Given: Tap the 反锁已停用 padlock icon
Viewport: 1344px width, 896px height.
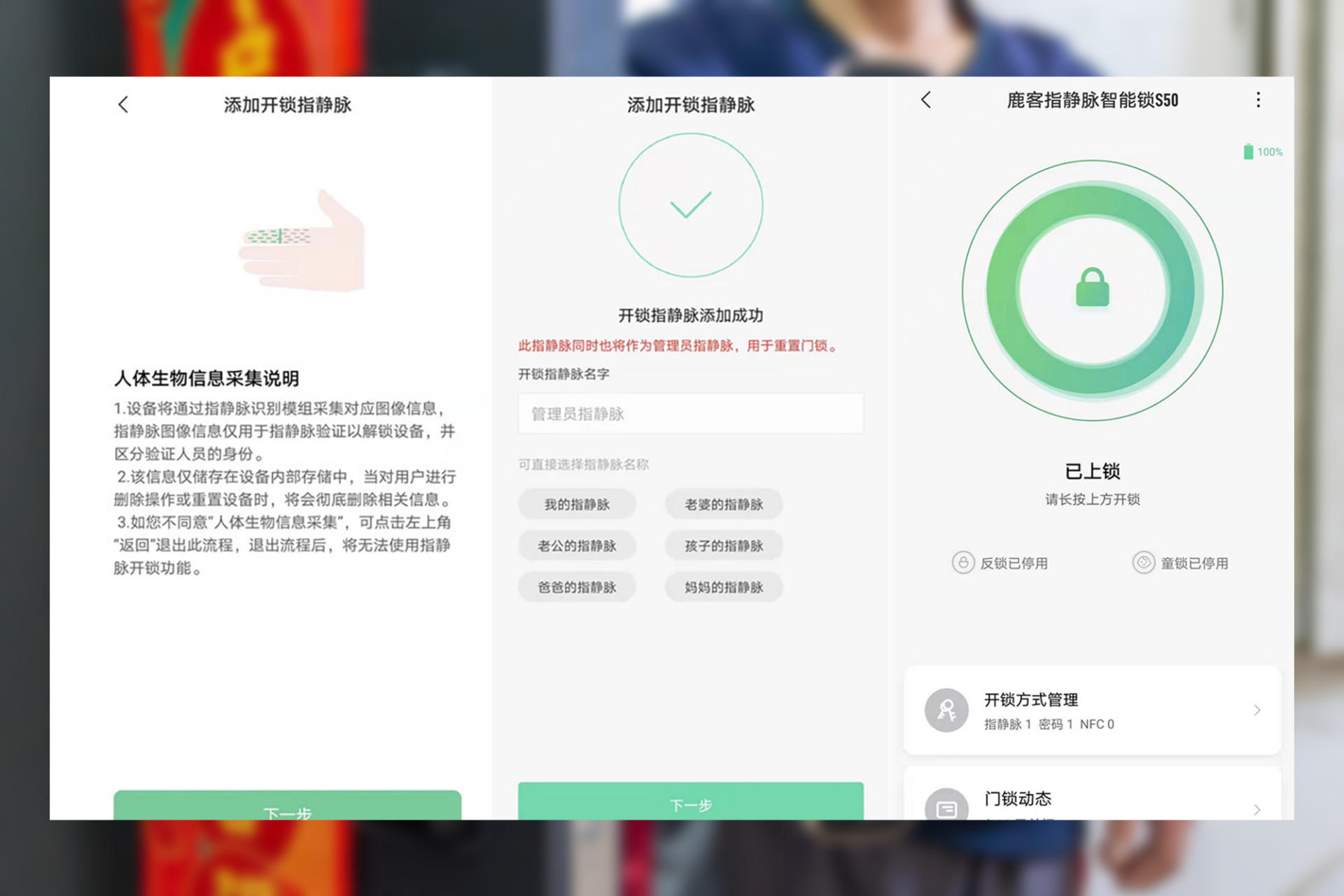Looking at the screenshot, I should point(963,562).
